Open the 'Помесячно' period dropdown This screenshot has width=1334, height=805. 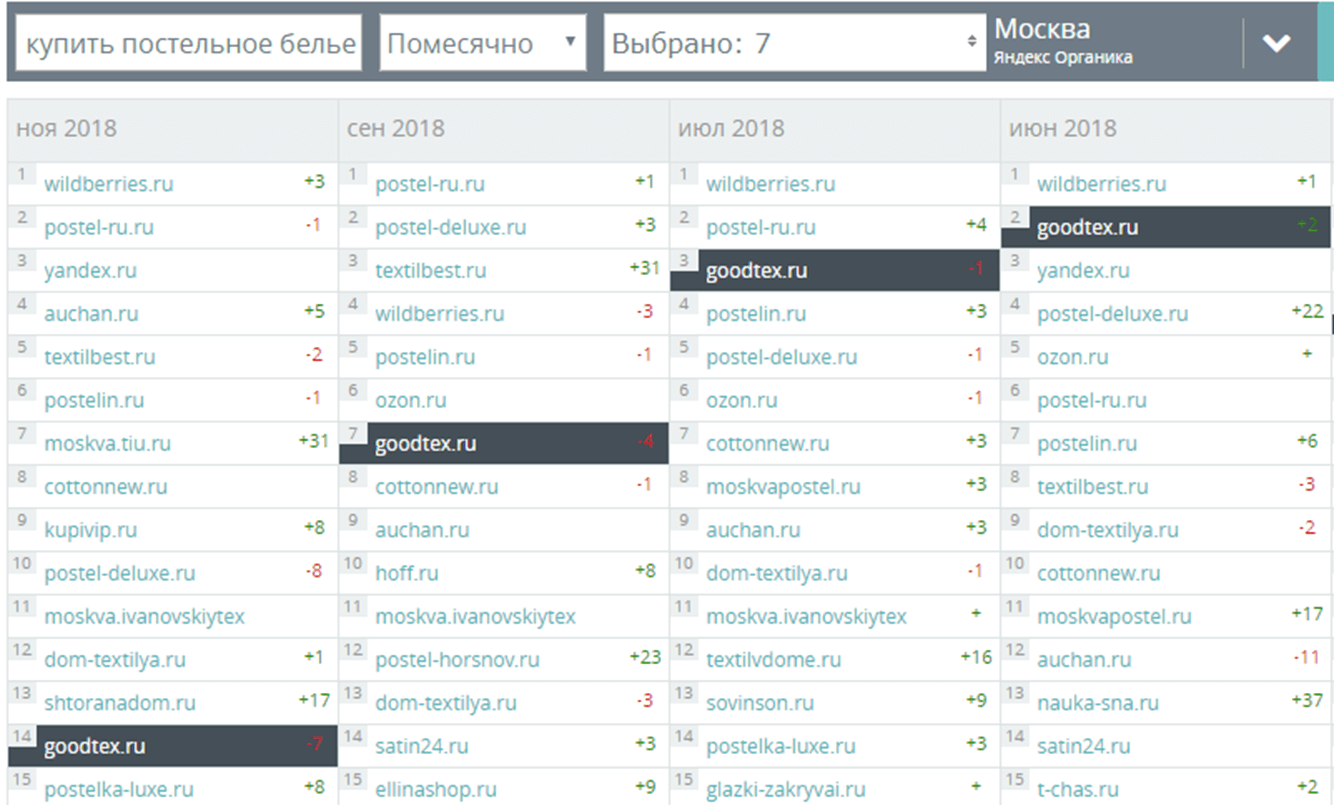pos(482,44)
